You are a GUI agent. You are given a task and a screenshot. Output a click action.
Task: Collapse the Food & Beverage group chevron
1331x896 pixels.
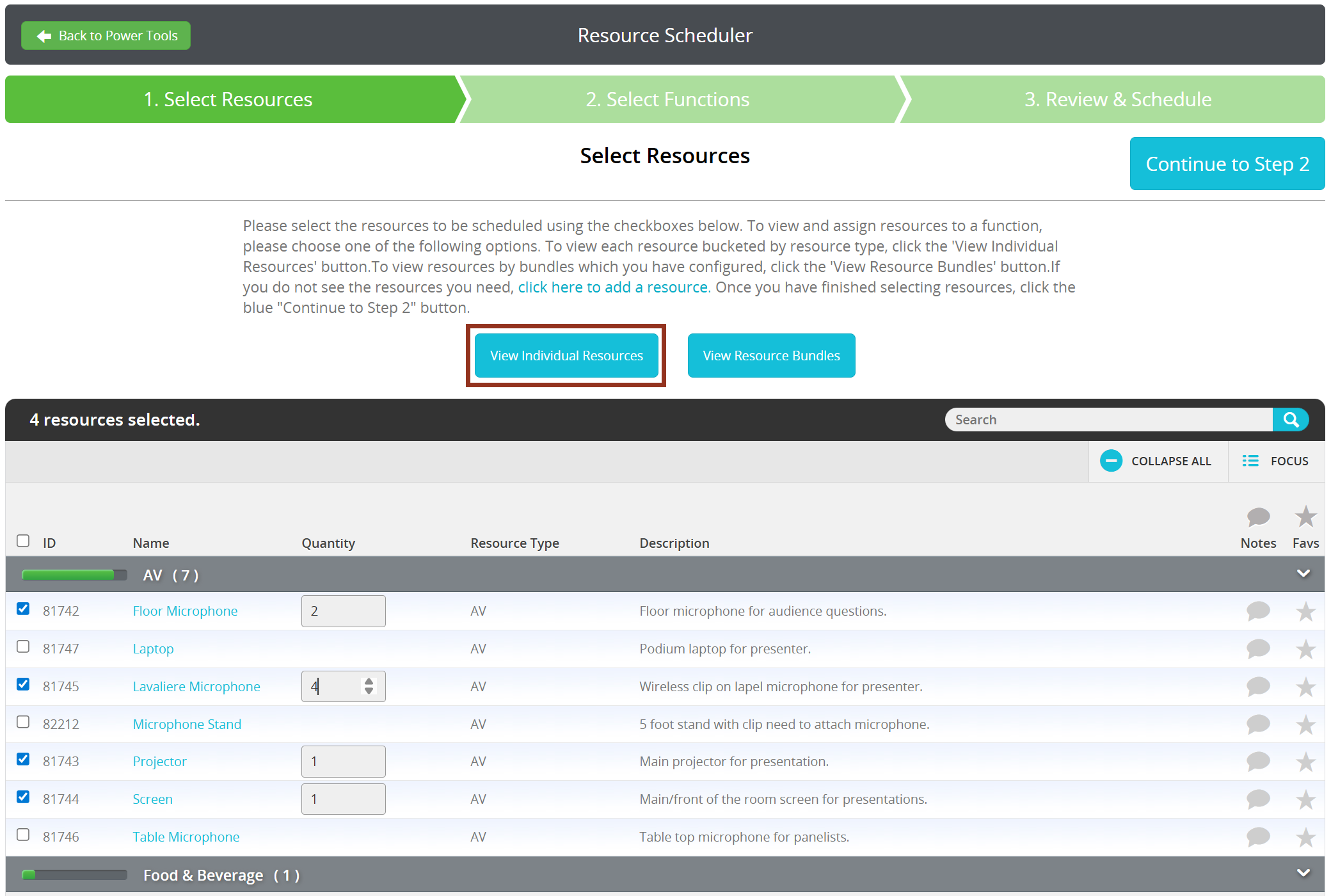click(x=1303, y=873)
